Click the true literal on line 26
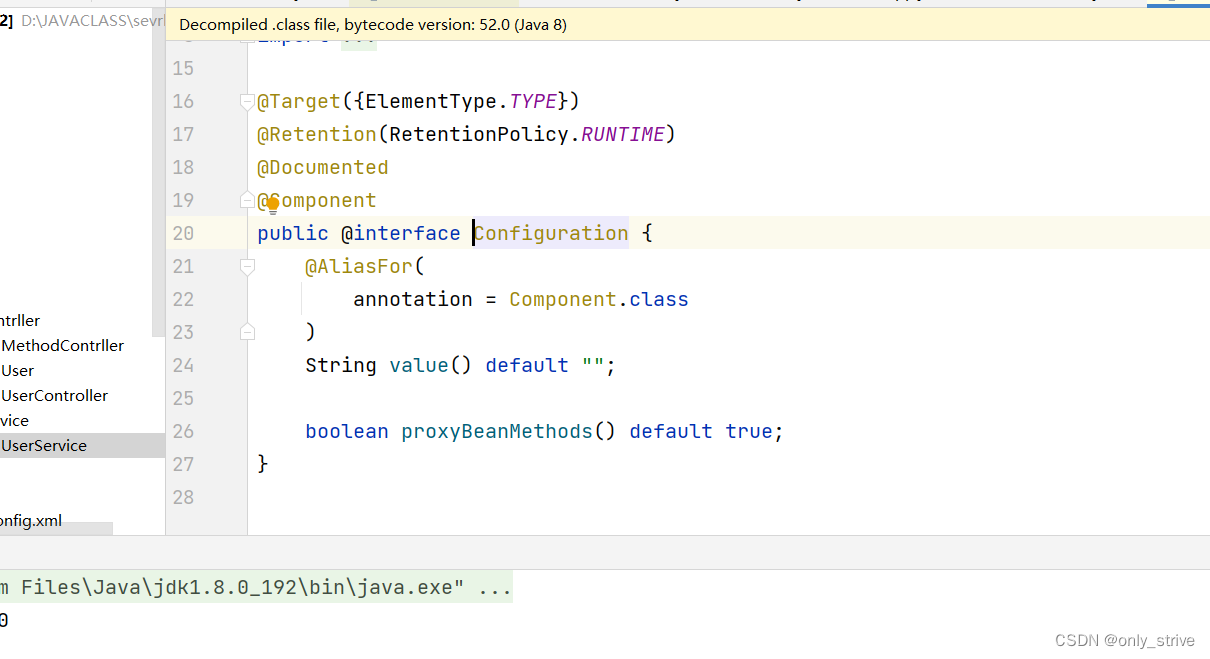Screen dimensions: 1210x659 pos(749,431)
